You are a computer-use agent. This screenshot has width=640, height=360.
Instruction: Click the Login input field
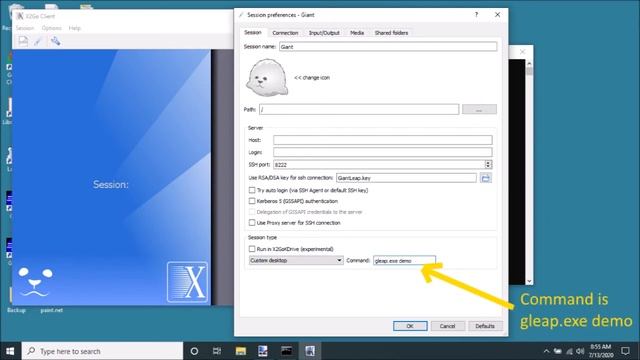(382, 152)
